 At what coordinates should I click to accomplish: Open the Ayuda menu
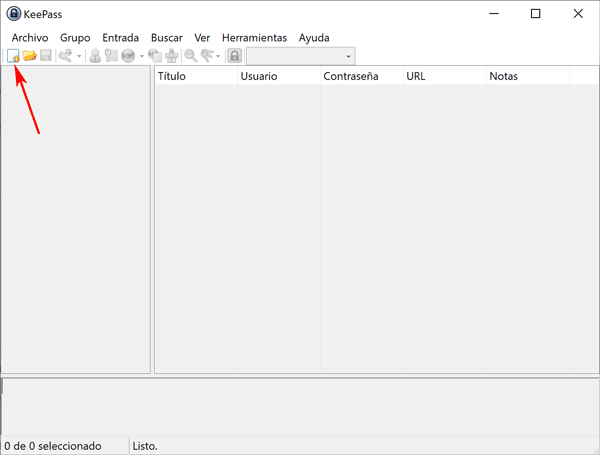pos(314,38)
